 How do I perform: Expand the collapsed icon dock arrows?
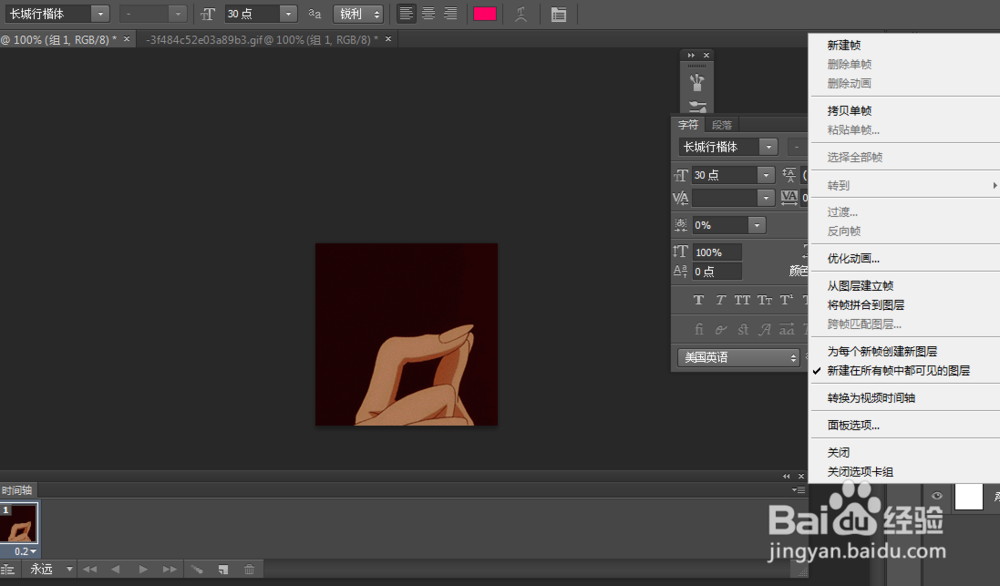(x=690, y=55)
